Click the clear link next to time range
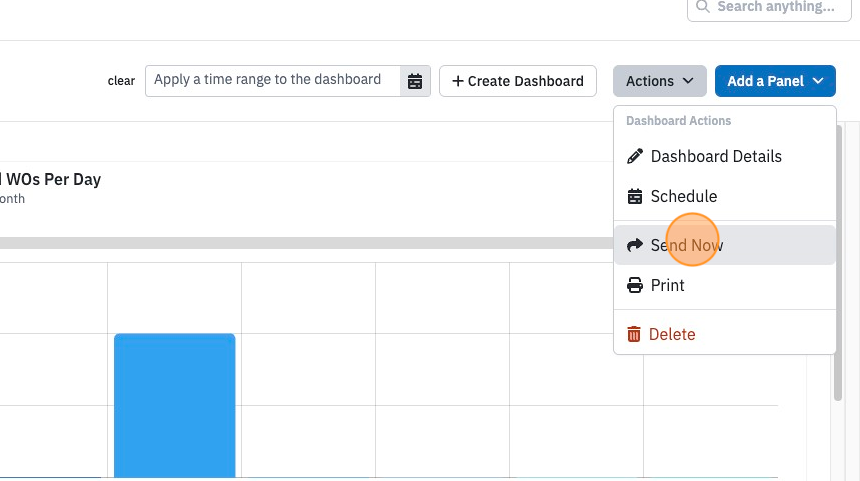This screenshot has width=860, height=481. click(121, 81)
